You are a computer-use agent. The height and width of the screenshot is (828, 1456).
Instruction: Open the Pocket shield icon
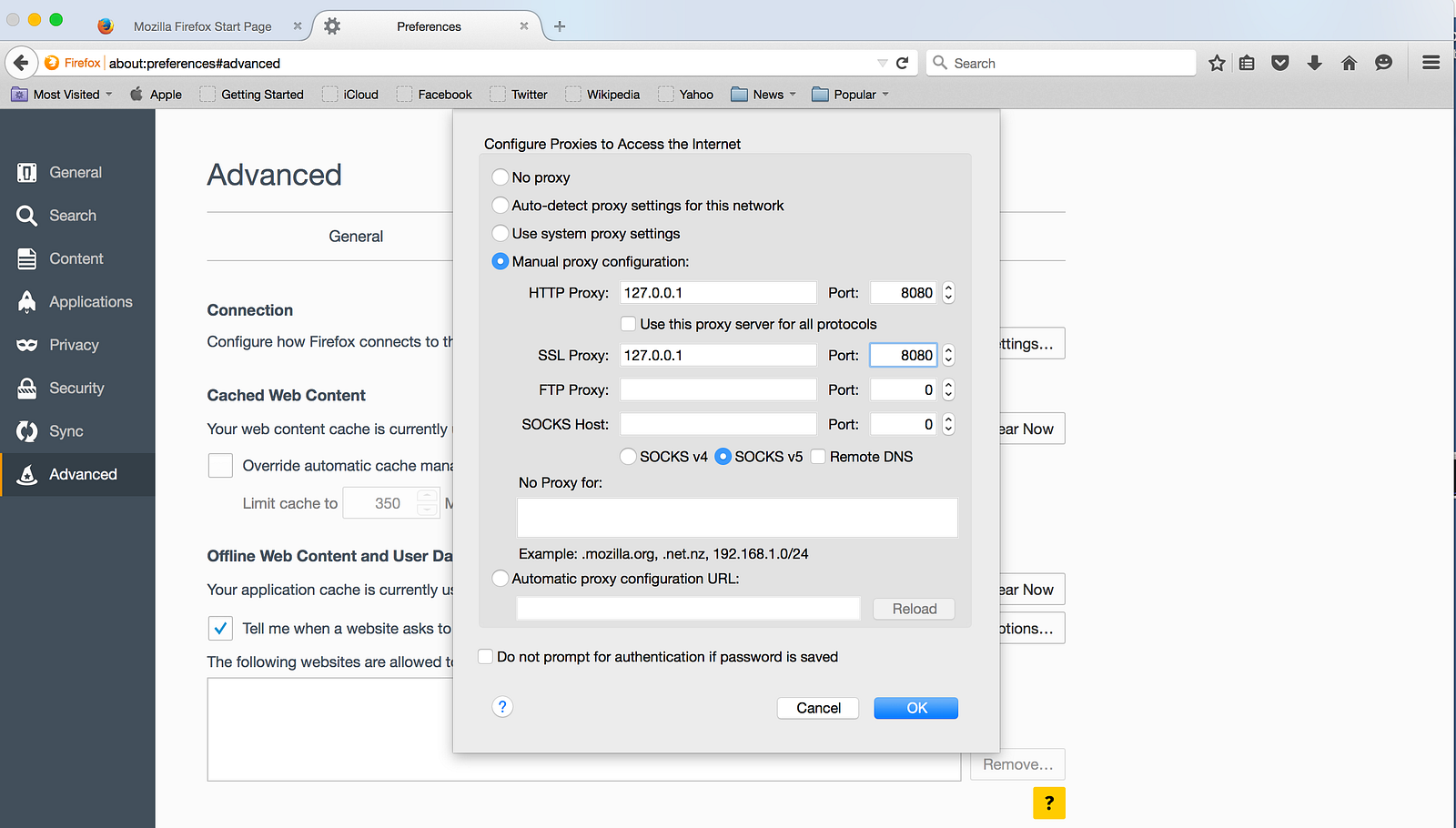click(x=1280, y=63)
